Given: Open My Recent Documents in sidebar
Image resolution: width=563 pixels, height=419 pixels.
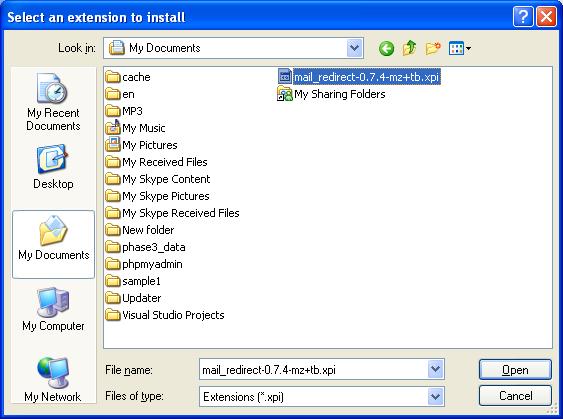Looking at the screenshot, I should [x=53, y=102].
